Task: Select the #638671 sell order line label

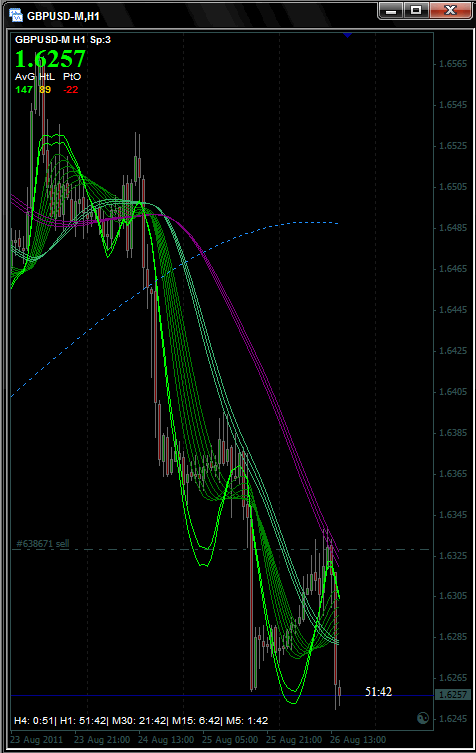Action: point(43,544)
